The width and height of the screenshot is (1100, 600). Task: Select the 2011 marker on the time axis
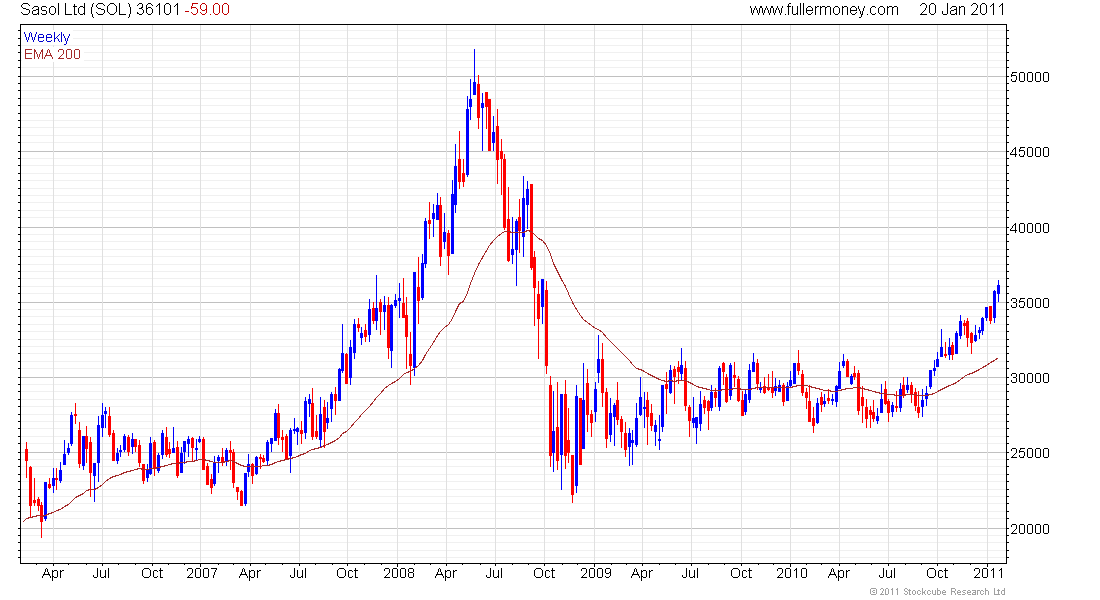pos(988,574)
